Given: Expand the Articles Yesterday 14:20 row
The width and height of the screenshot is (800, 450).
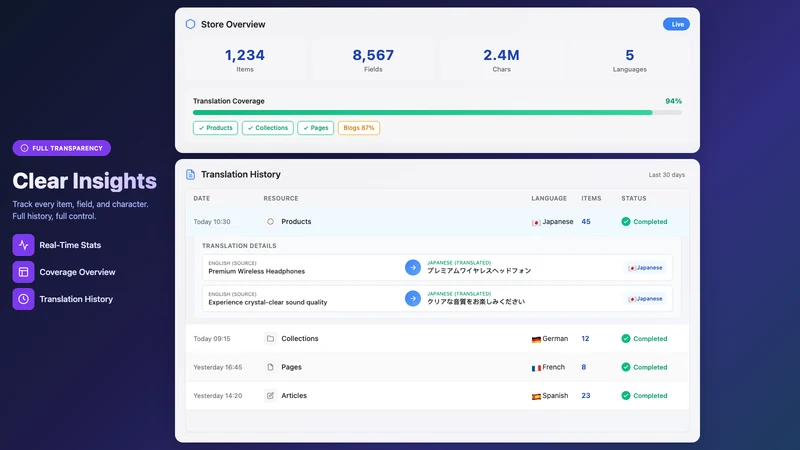Looking at the screenshot, I should 437,395.
